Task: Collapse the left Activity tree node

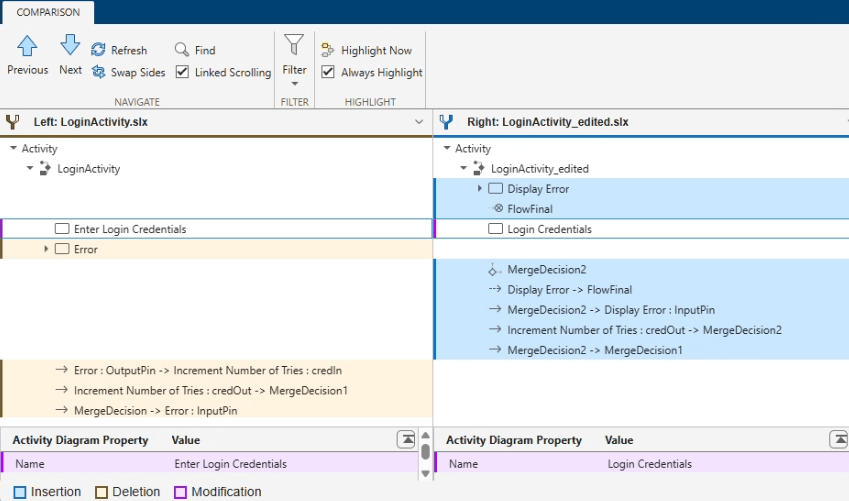Action: (x=14, y=148)
